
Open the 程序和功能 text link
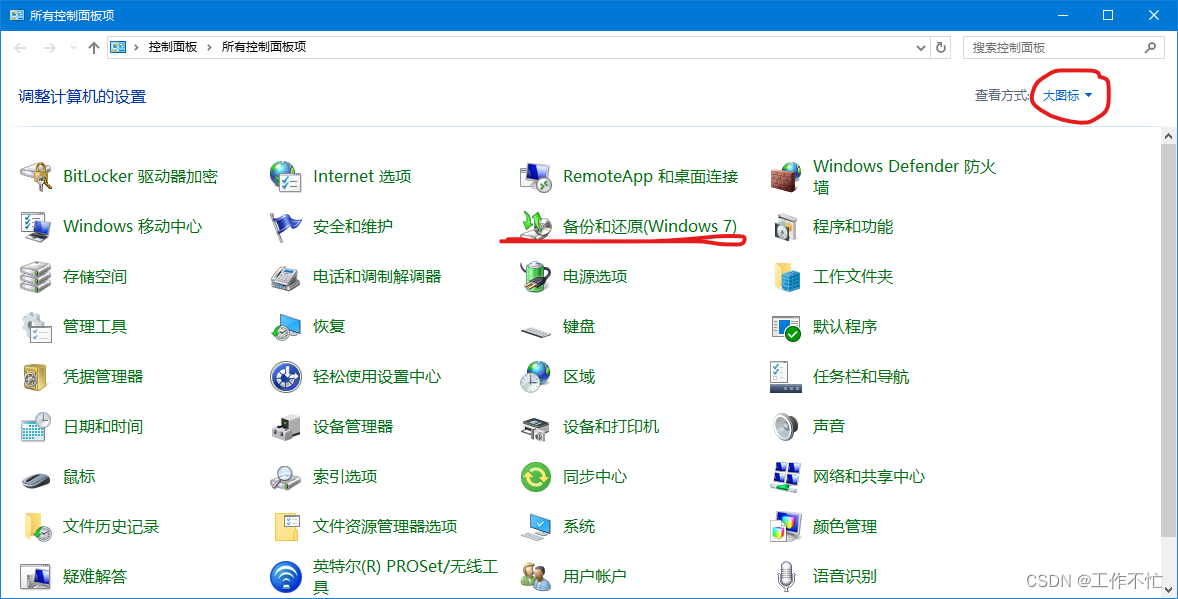tap(853, 226)
